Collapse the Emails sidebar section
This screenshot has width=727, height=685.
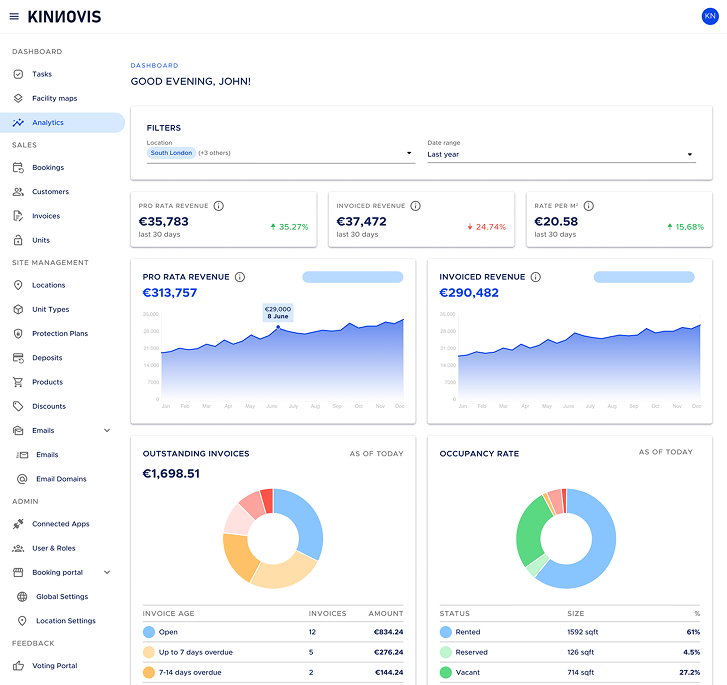[107, 430]
